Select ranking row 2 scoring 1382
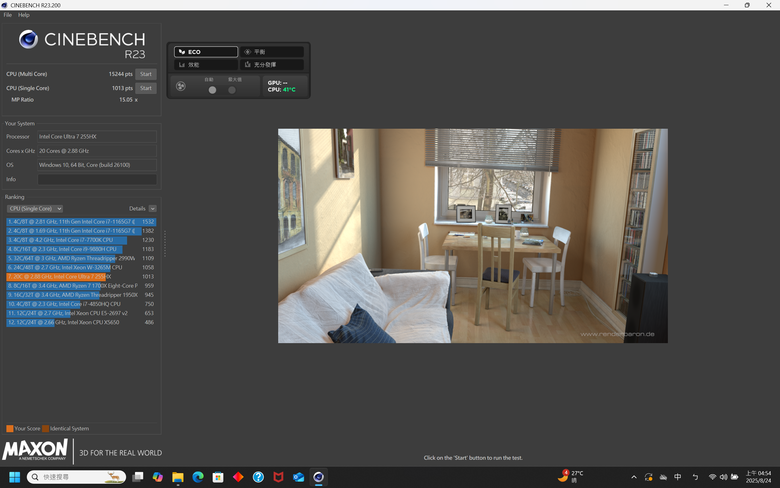The height and width of the screenshot is (488, 780). (81, 231)
